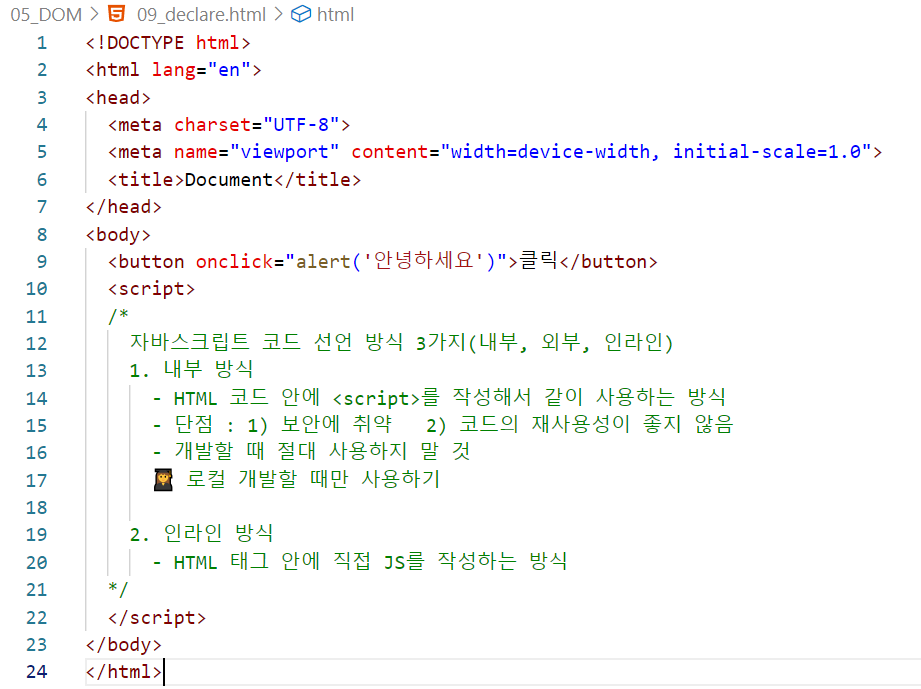The height and width of the screenshot is (689, 921).
Task: Click the alert('안녕하세요') string
Action: (x=396, y=261)
